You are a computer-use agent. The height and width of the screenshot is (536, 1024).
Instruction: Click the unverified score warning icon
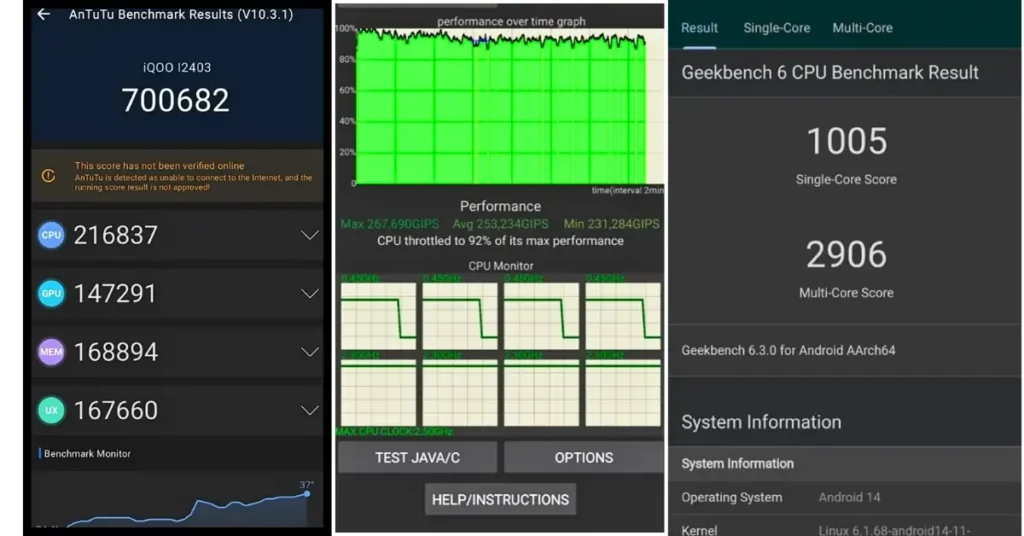48,176
